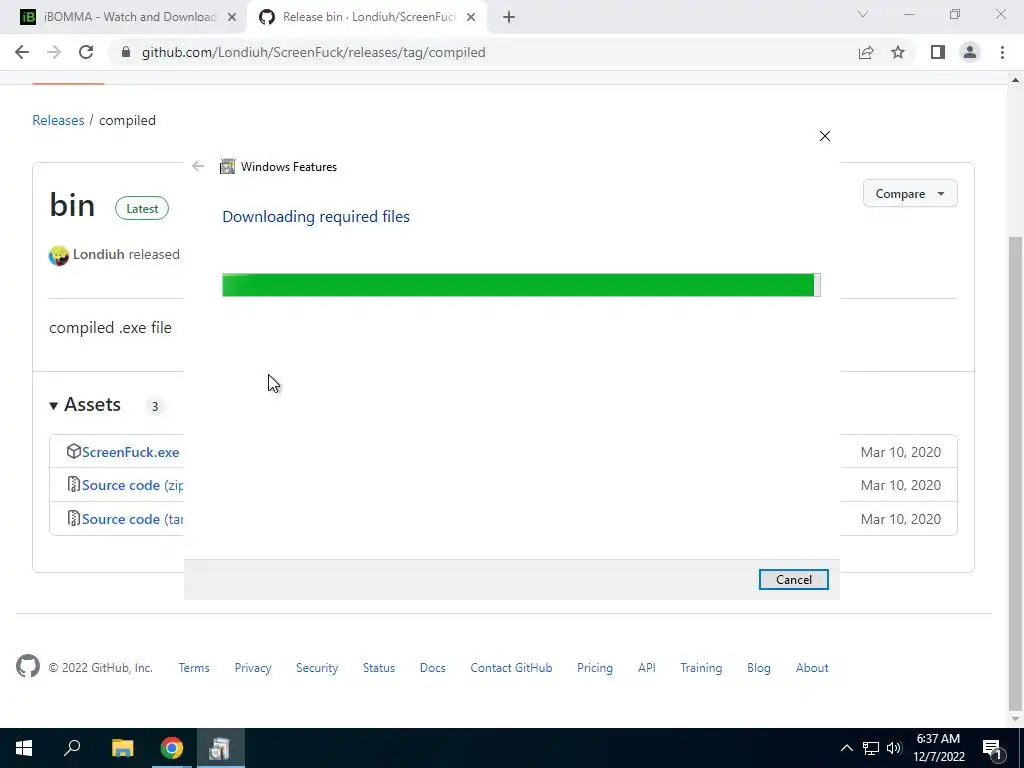Go back to previous page
Viewport: 1024px width, 768px height.
22,52
